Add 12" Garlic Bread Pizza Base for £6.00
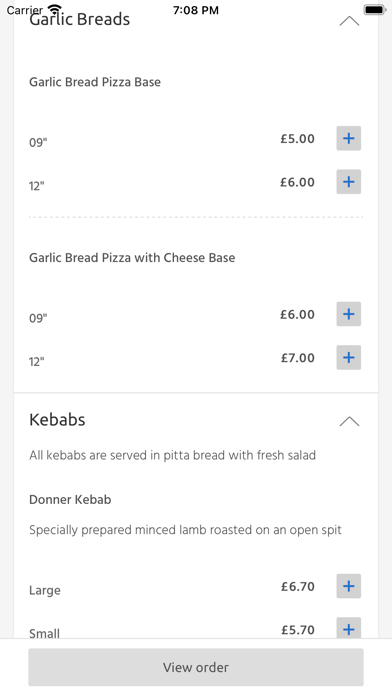 348,182
